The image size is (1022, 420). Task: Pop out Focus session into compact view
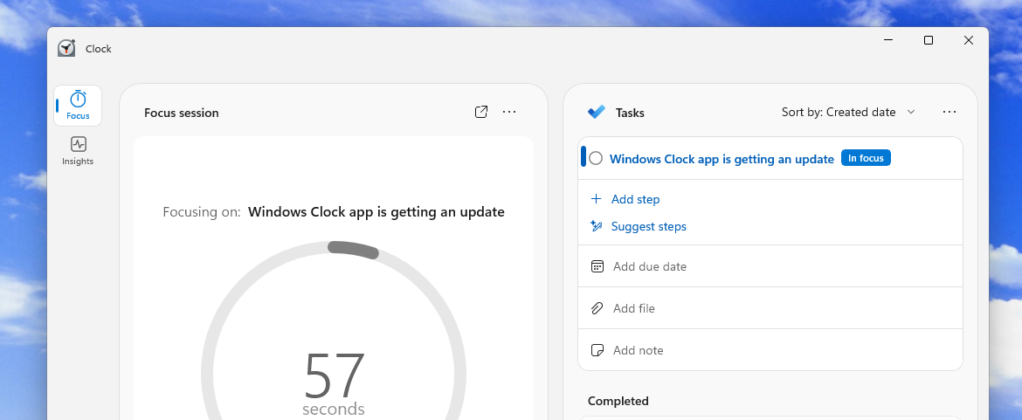(481, 112)
